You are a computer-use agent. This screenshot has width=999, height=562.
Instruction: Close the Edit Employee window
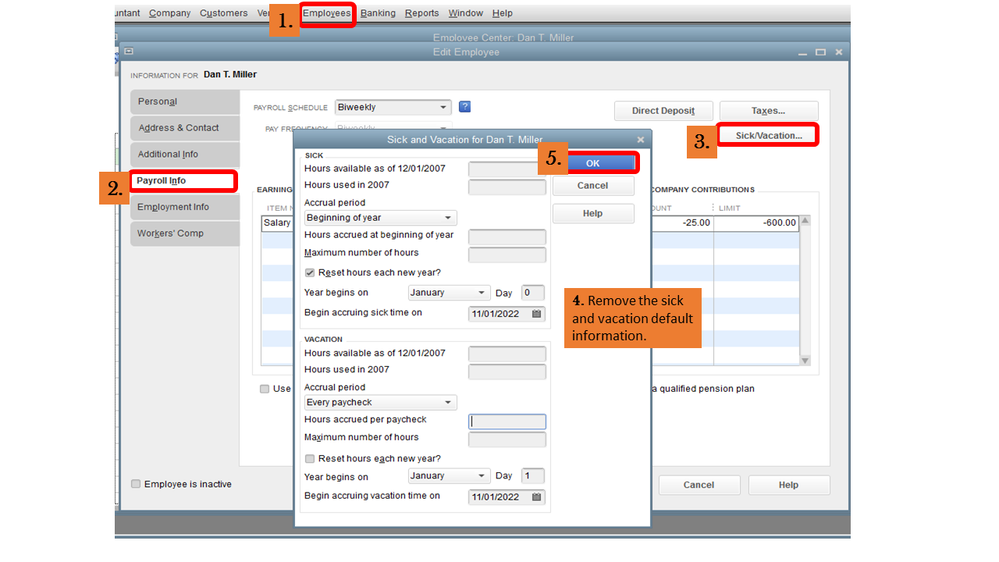click(838, 52)
